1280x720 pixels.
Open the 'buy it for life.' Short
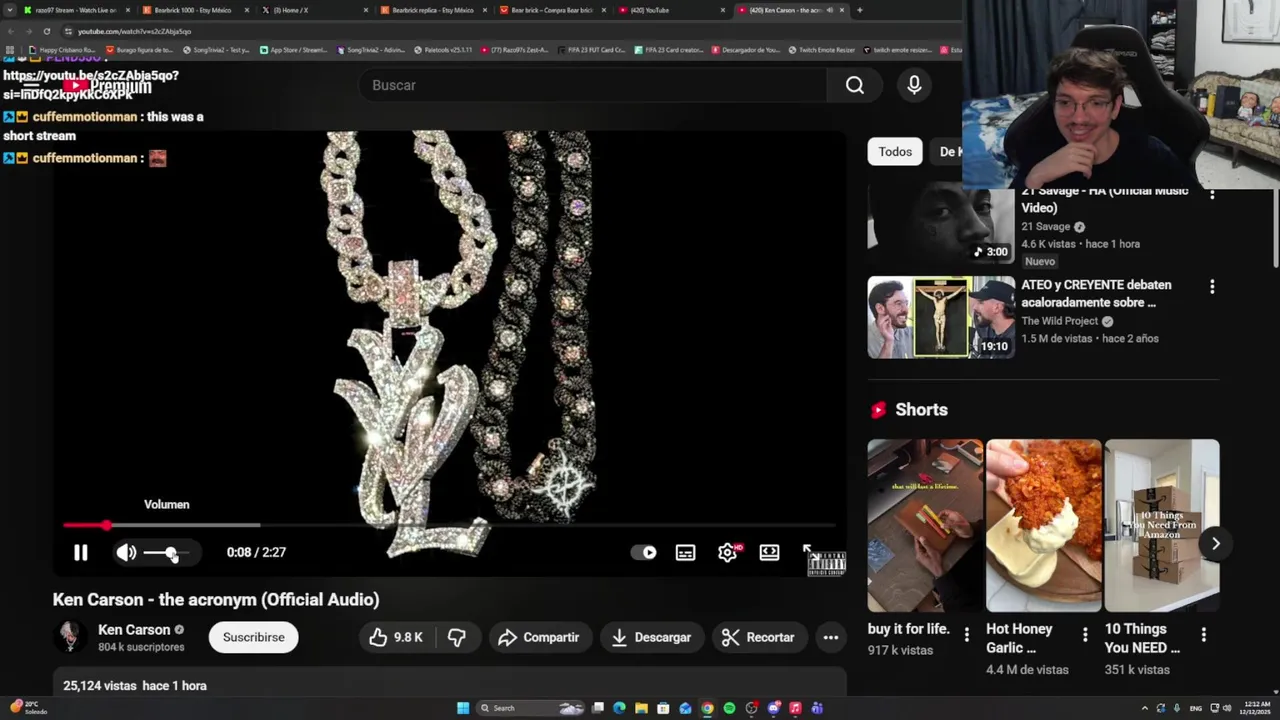click(925, 525)
